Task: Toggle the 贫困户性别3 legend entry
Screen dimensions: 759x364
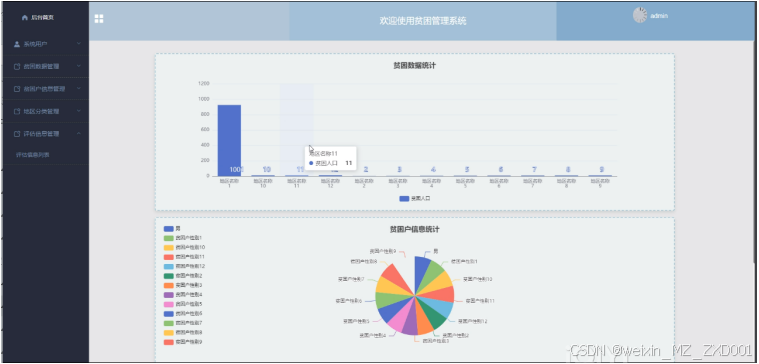Action: tap(182, 285)
